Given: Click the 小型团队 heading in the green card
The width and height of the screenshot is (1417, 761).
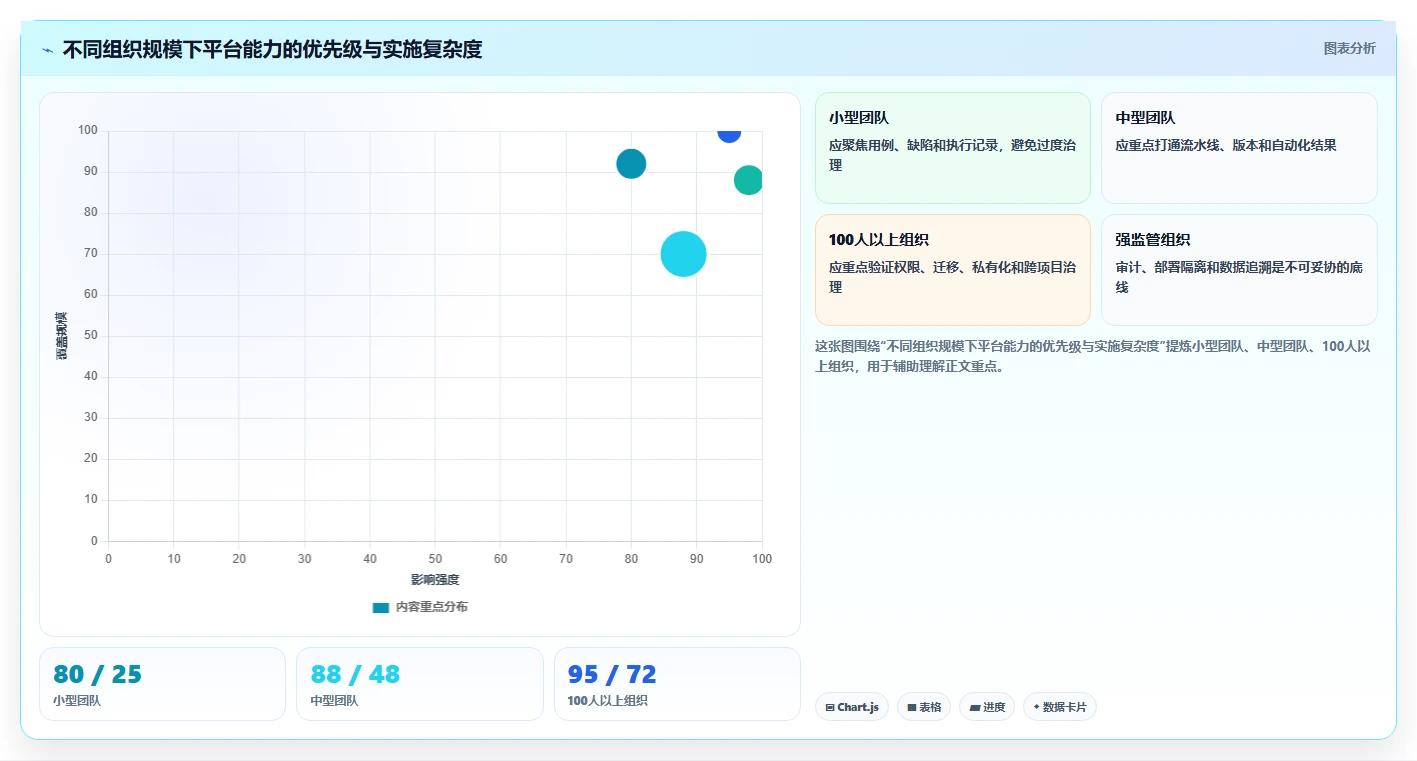Looking at the screenshot, I should (x=859, y=118).
